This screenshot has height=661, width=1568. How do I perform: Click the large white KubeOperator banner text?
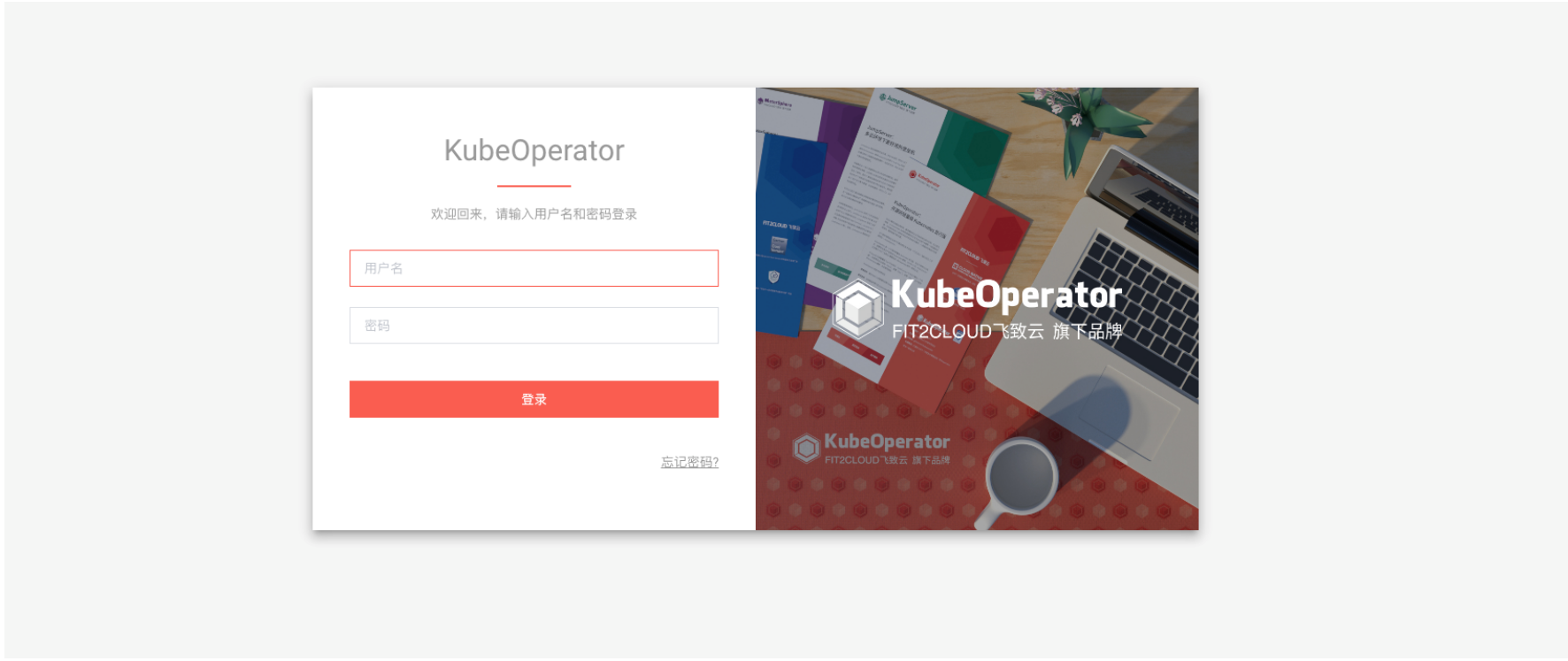[1006, 295]
